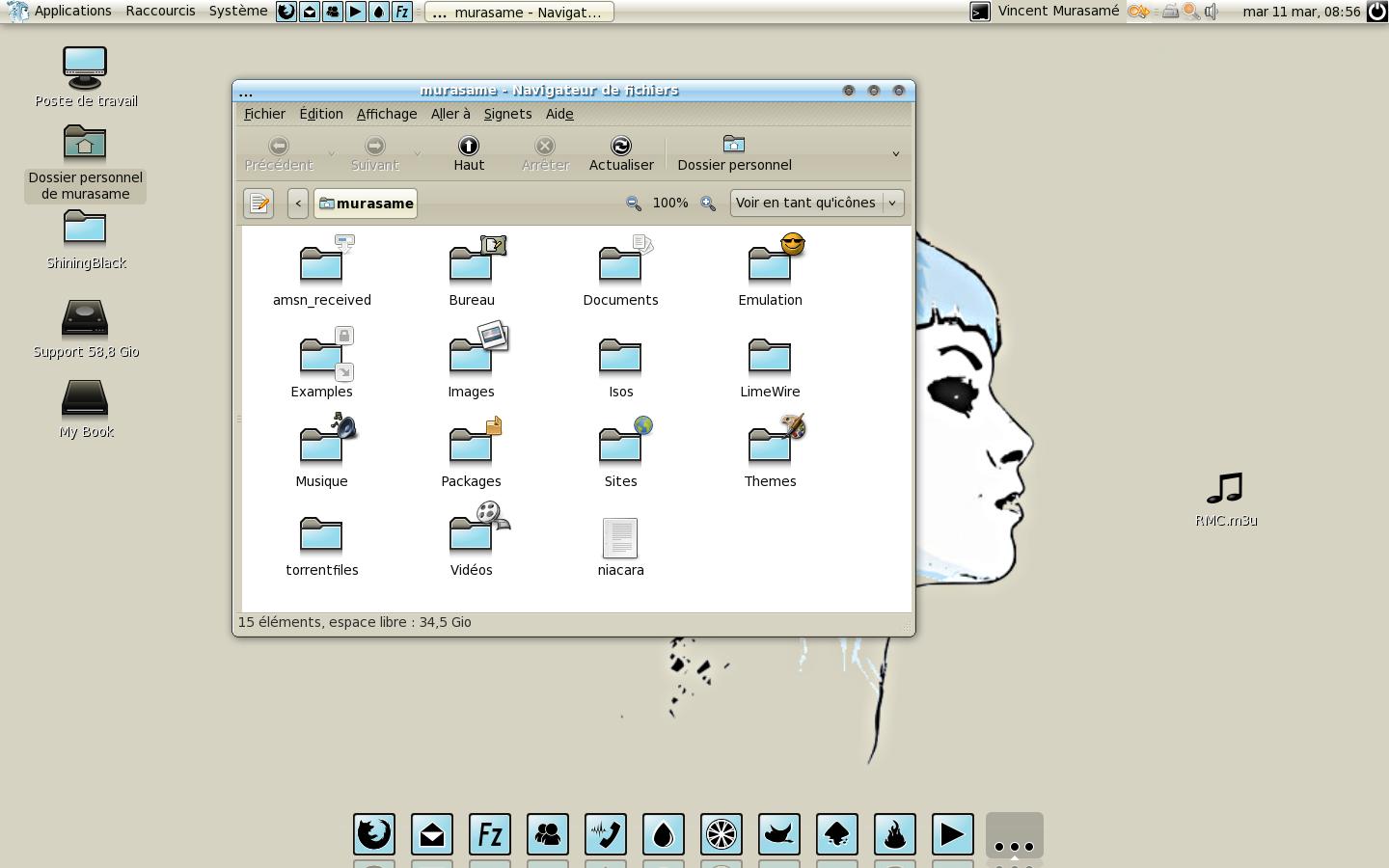Open the mail client dock icon
Screen dimensions: 1389x868
coord(432,834)
